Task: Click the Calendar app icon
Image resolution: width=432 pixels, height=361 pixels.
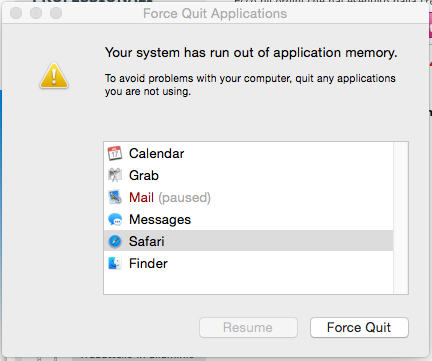Action: coord(115,153)
